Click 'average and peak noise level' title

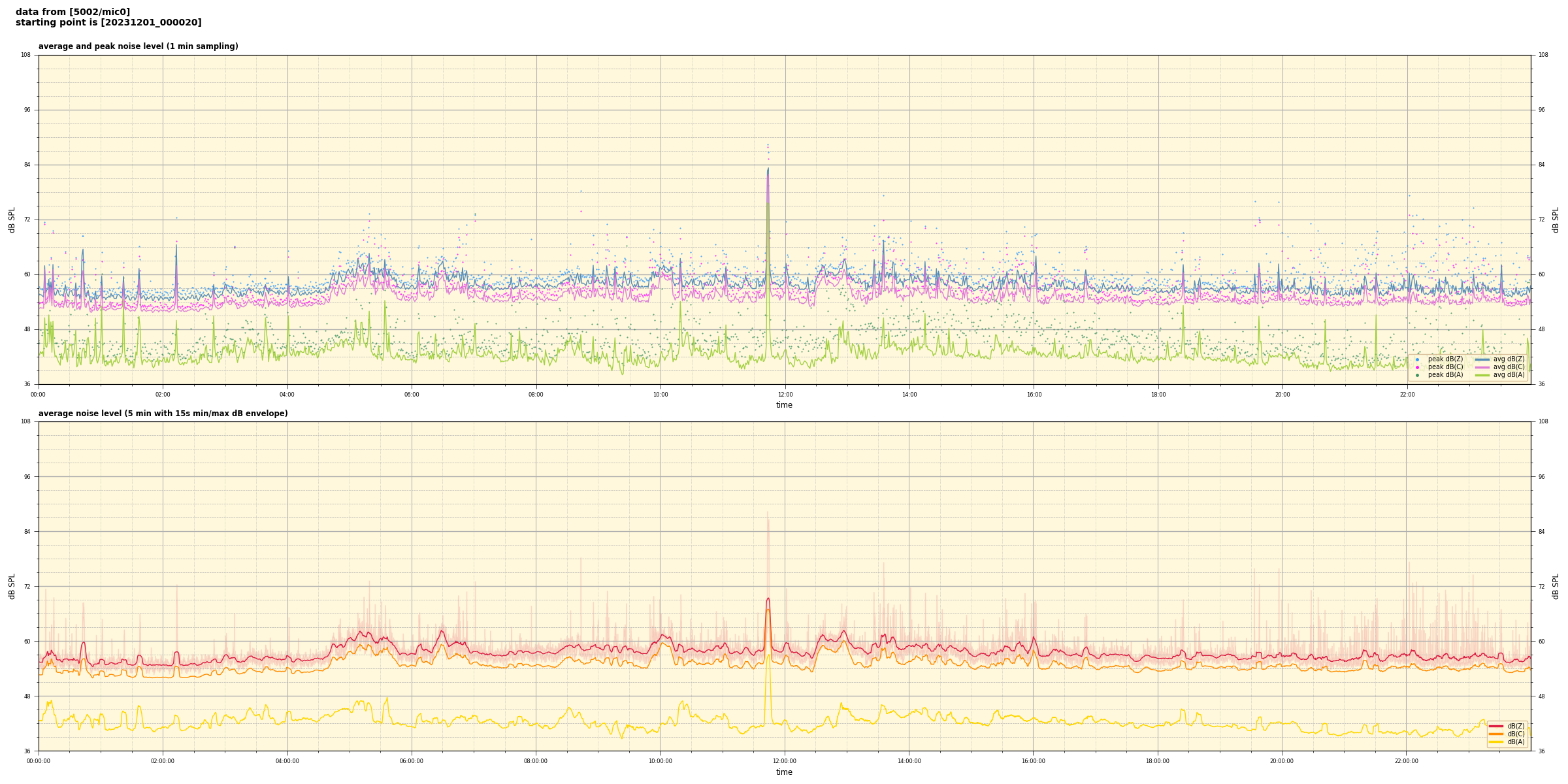pyautogui.click(x=138, y=46)
